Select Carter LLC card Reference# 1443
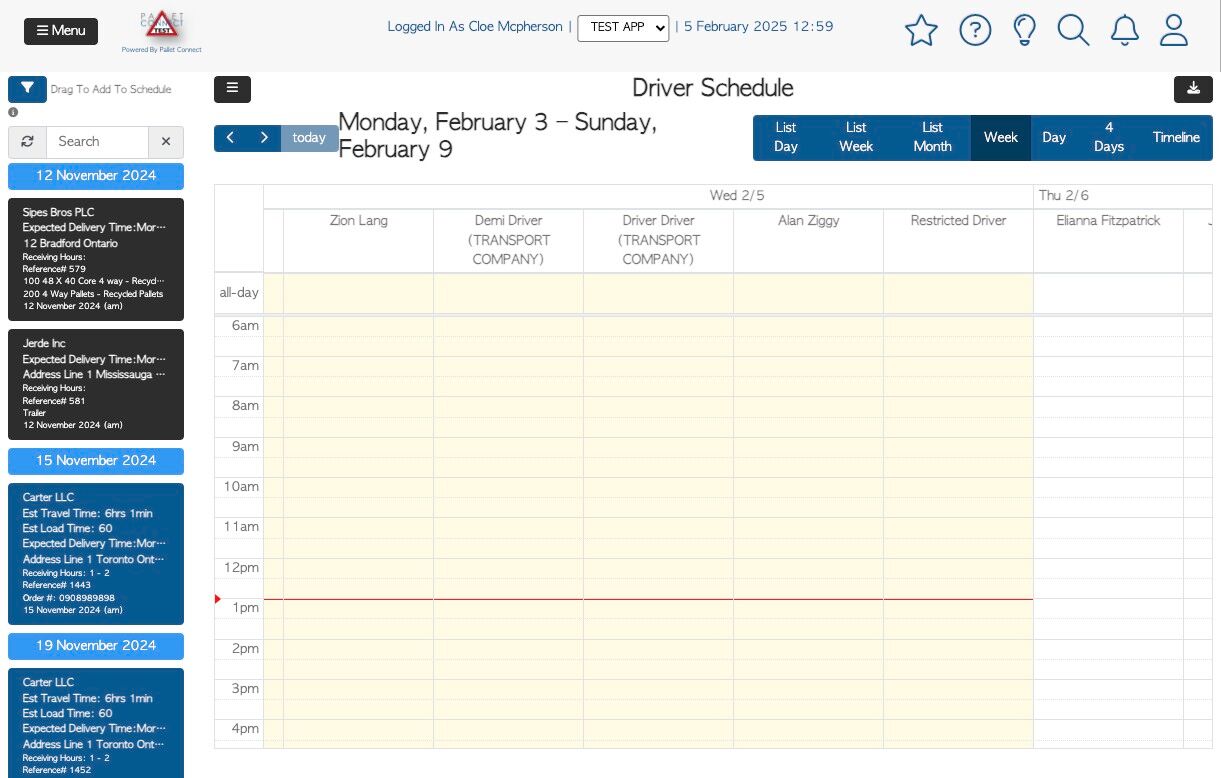This screenshot has width=1221, height=778. (x=96, y=554)
